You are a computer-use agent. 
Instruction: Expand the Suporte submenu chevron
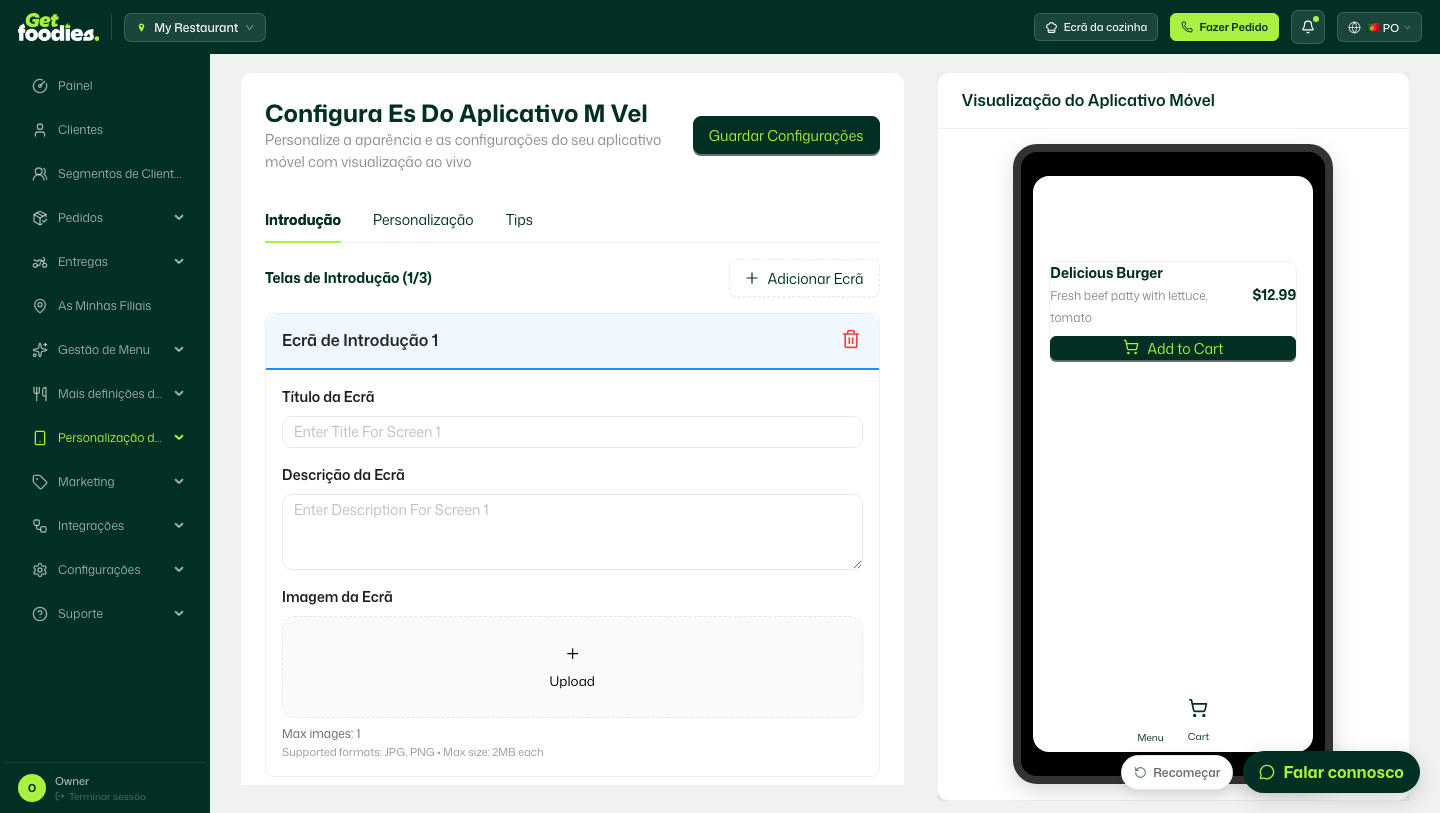(x=179, y=614)
